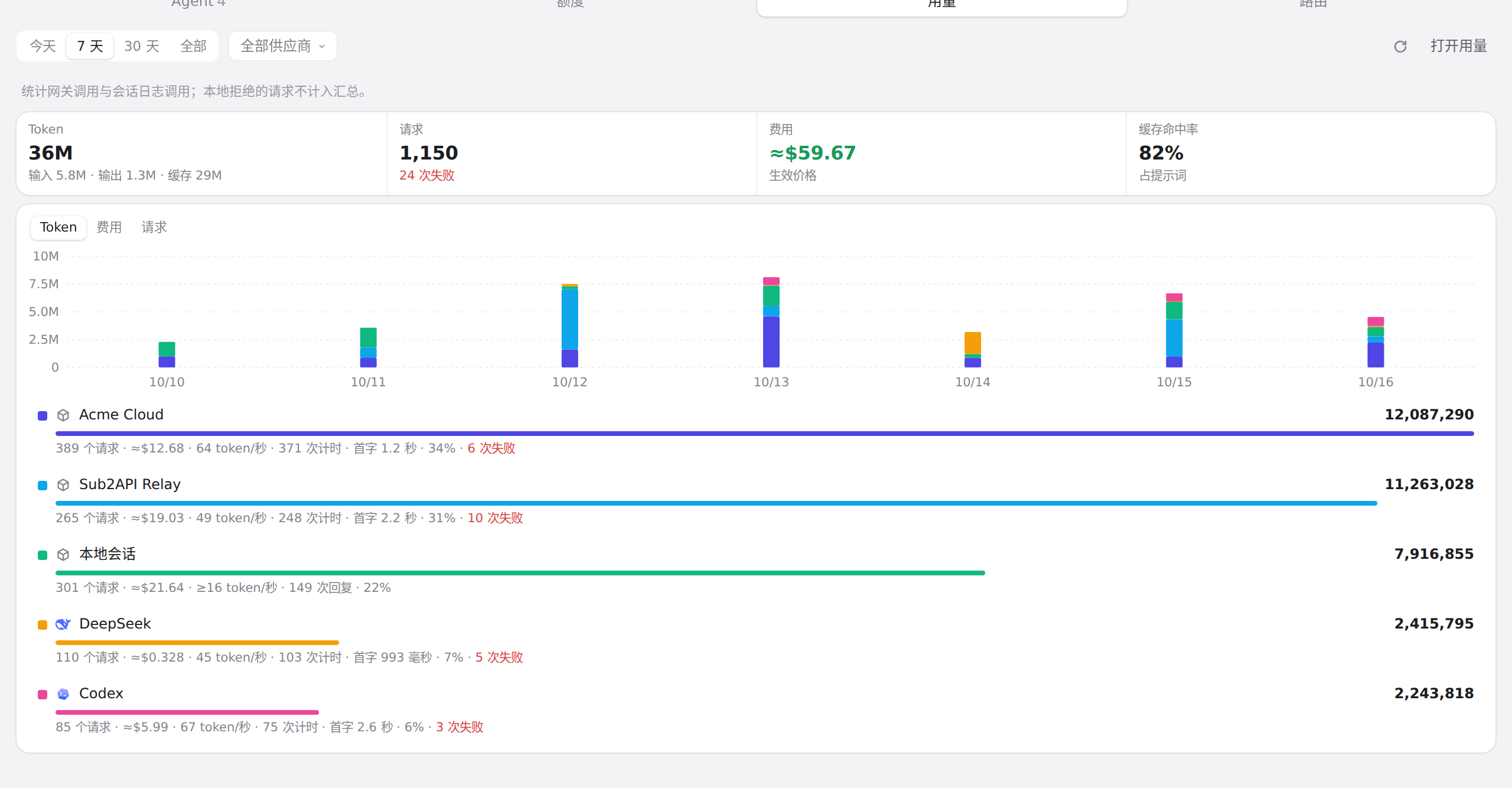Click the 本地会话 cube icon
Image resolution: width=1512 pixels, height=788 pixels.
pyautogui.click(x=63, y=555)
